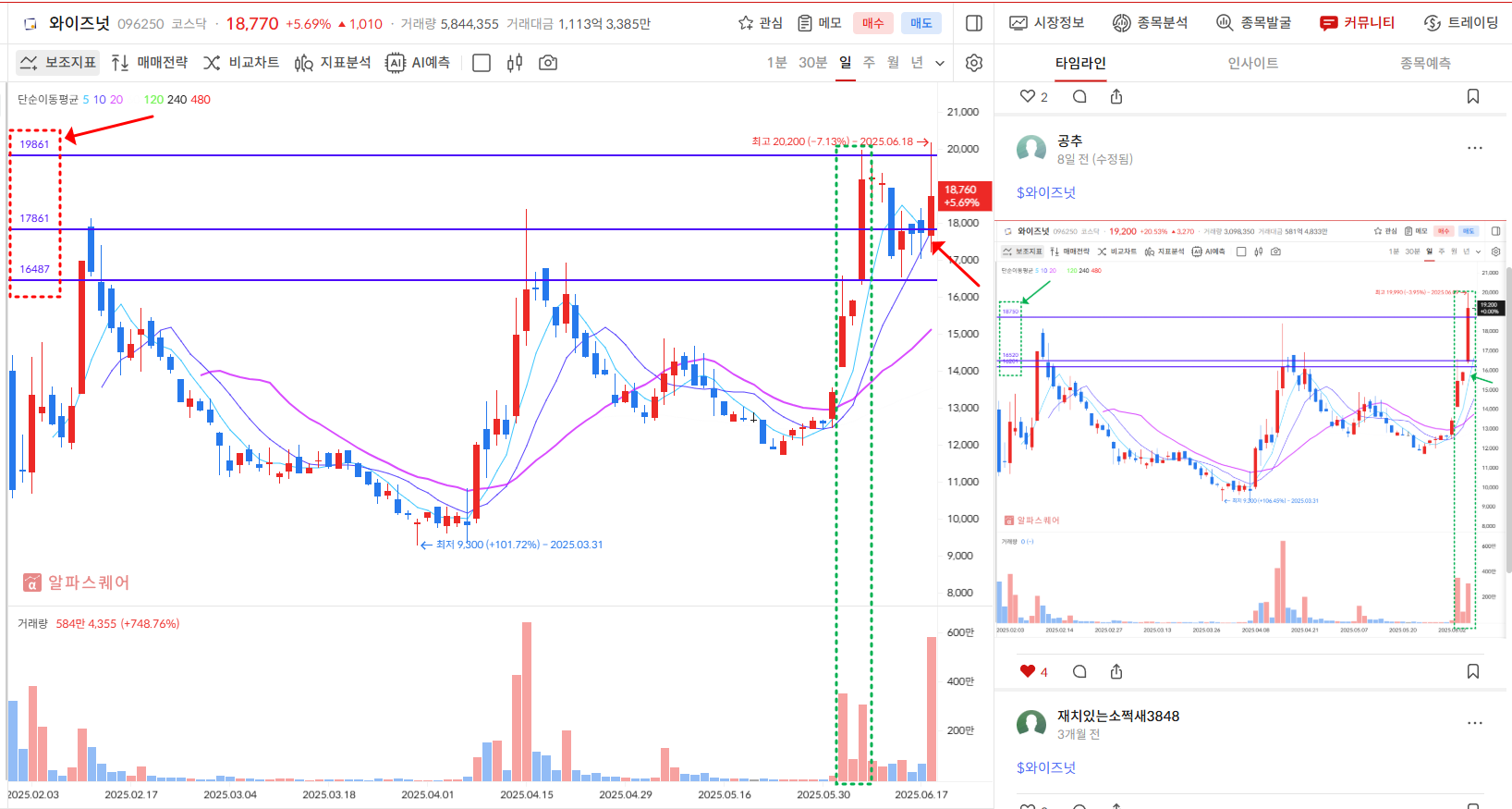1512x809 pixels.
Task: Click the 거래량 volume label
Action: tap(32, 624)
